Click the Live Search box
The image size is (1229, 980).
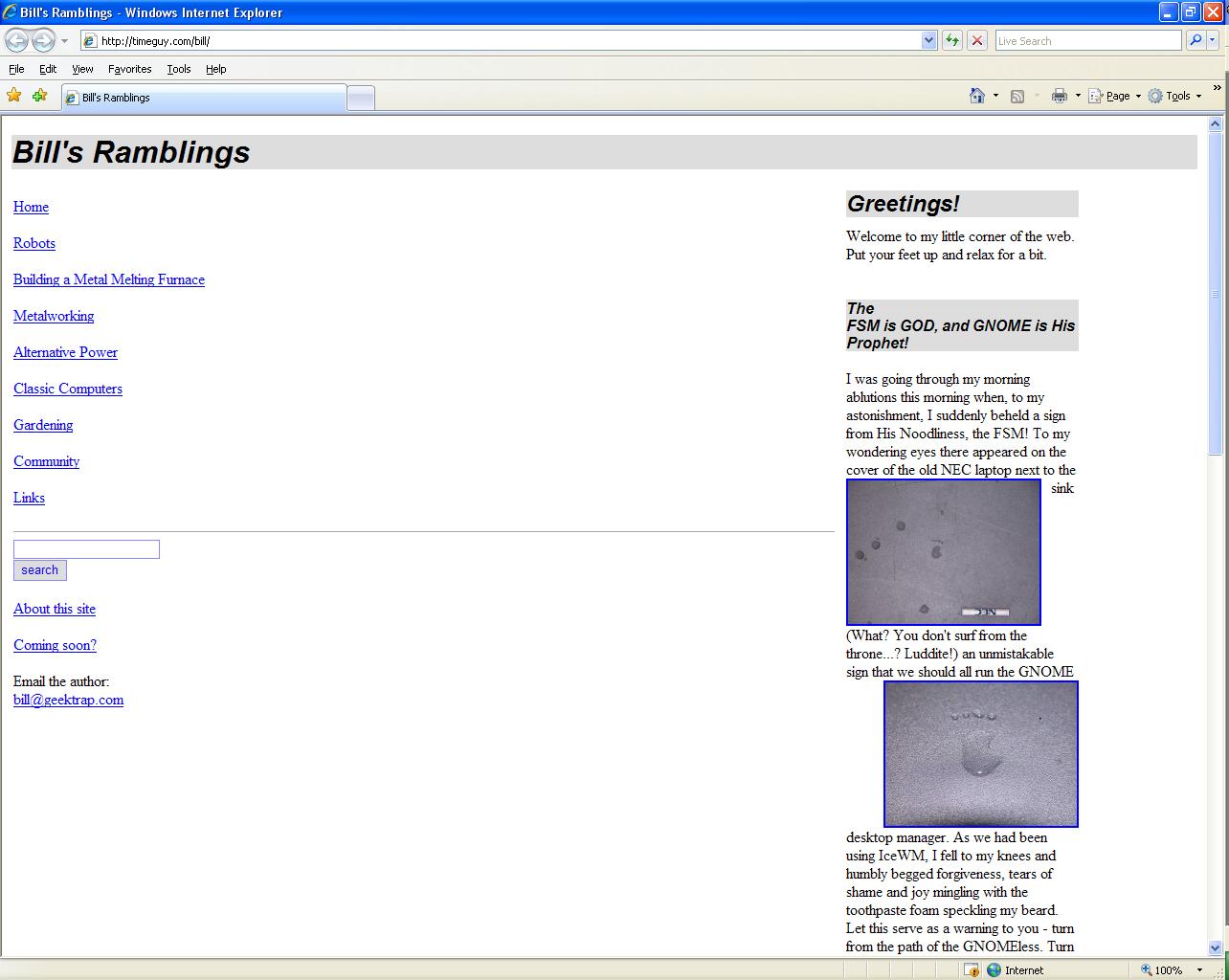pyautogui.click(x=1088, y=40)
